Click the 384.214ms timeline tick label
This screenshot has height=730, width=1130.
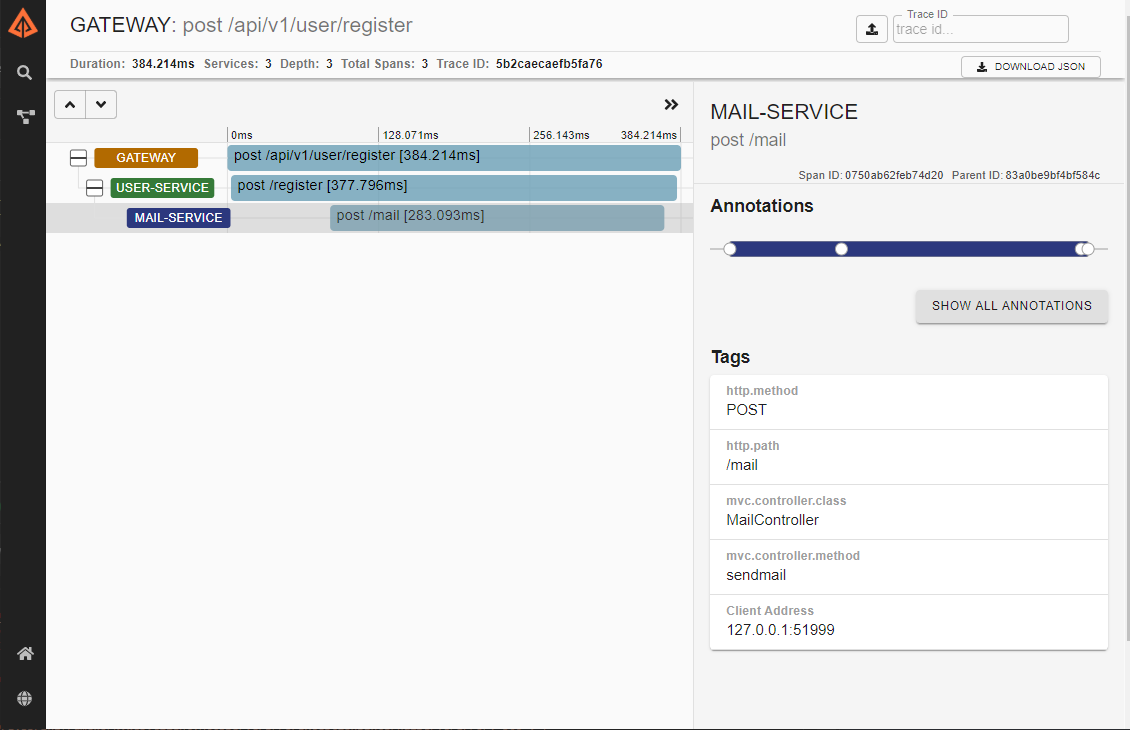(x=649, y=135)
